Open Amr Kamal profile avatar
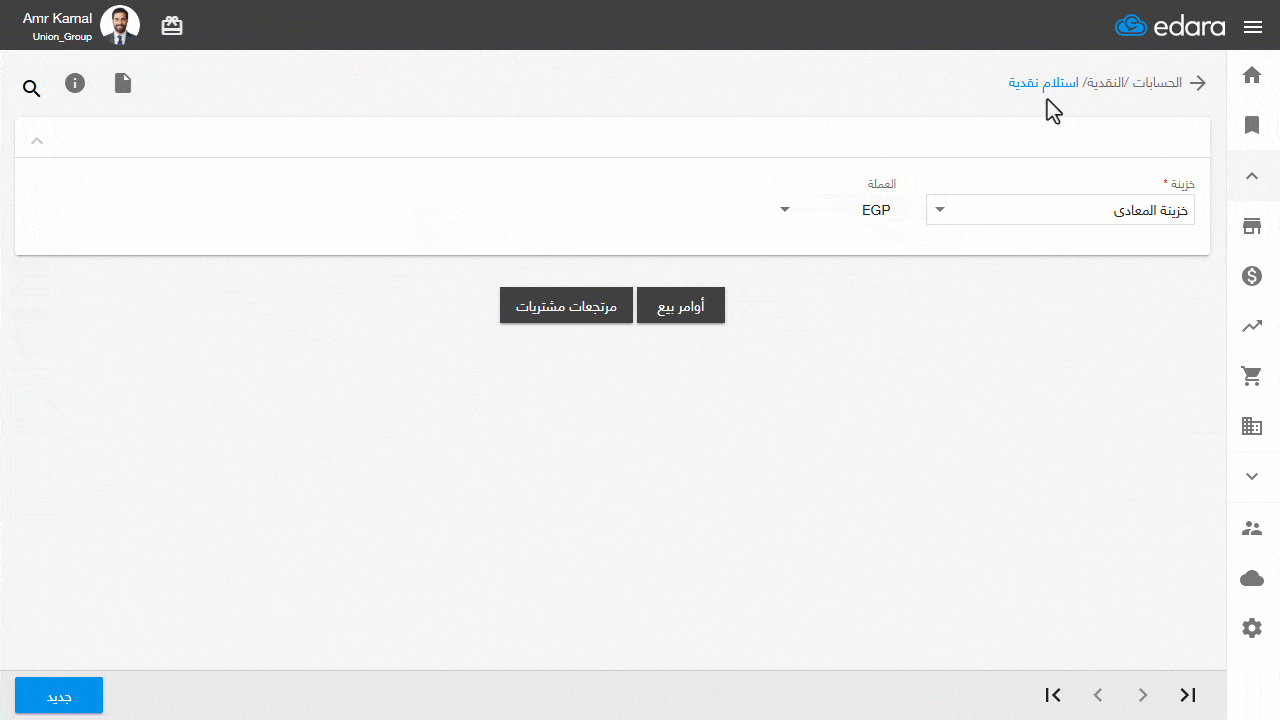Screen dimensions: 1280x720 (x=120, y=26)
